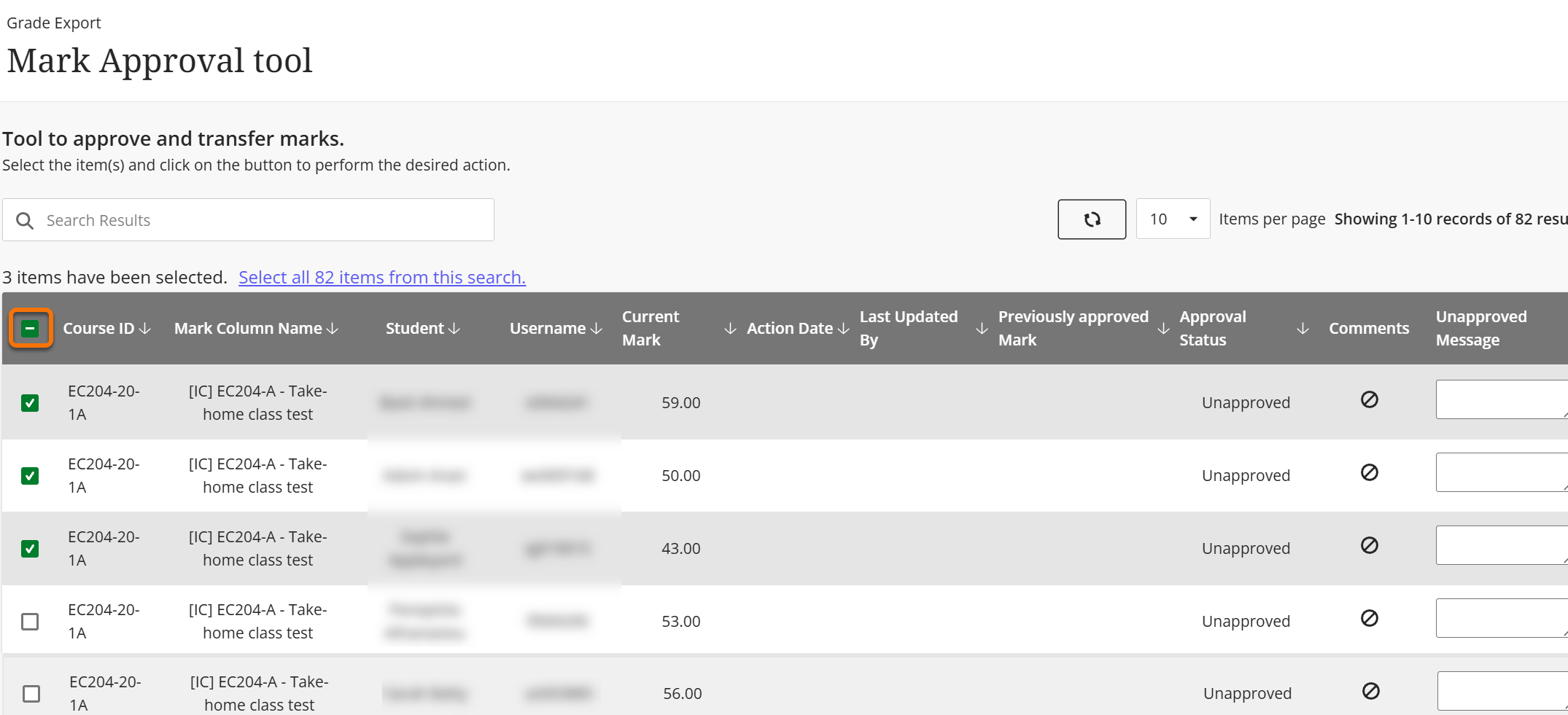
Task: Sort by Approval Status column arrow
Action: tap(1303, 329)
